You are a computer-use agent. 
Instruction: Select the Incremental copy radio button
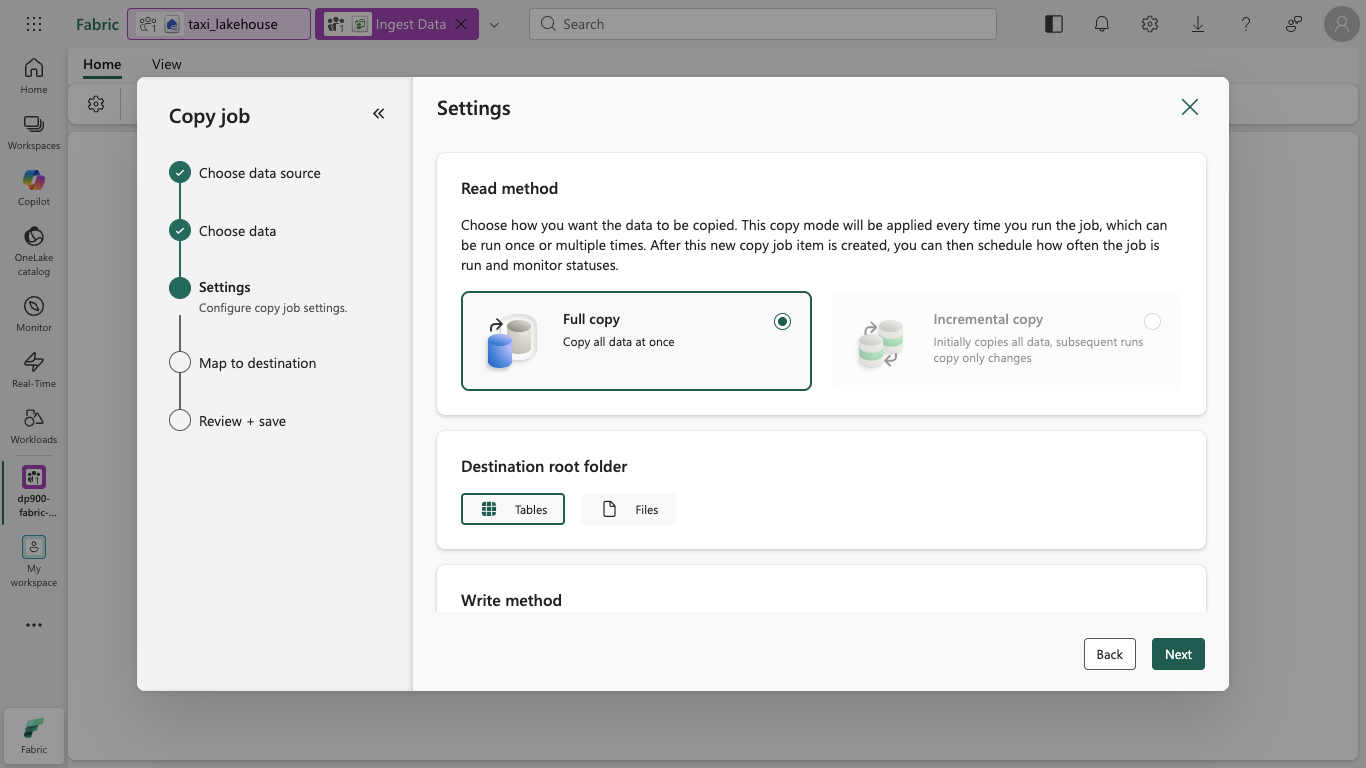tap(1153, 321)
